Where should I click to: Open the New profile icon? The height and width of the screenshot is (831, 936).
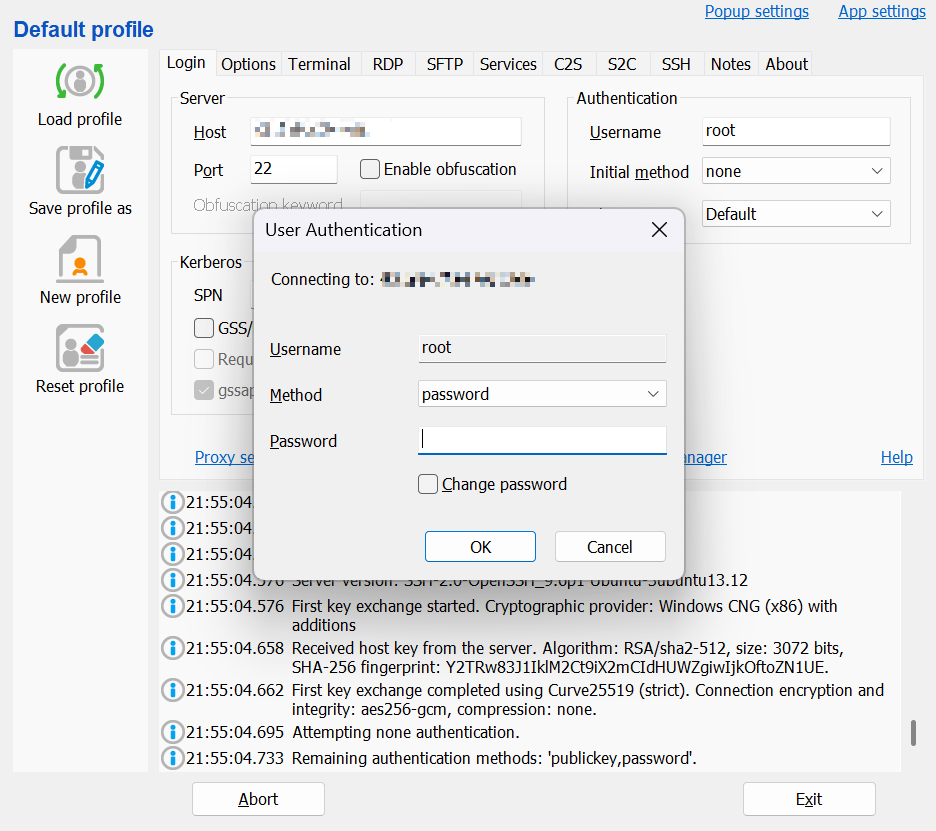80,258
